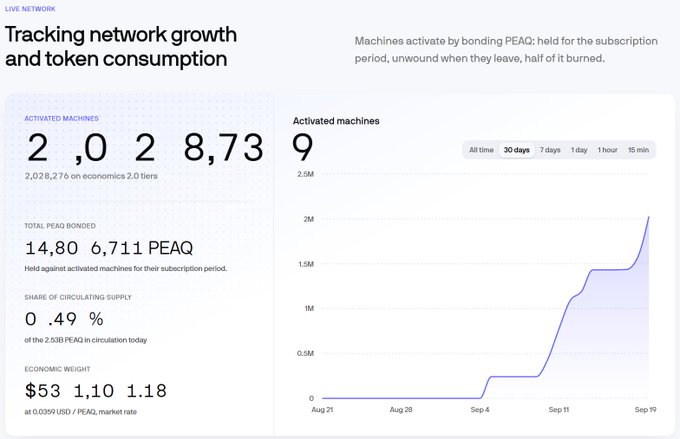680x439 pixels.
Task: Click the 2.5M axis label
Action: (305, 174)
